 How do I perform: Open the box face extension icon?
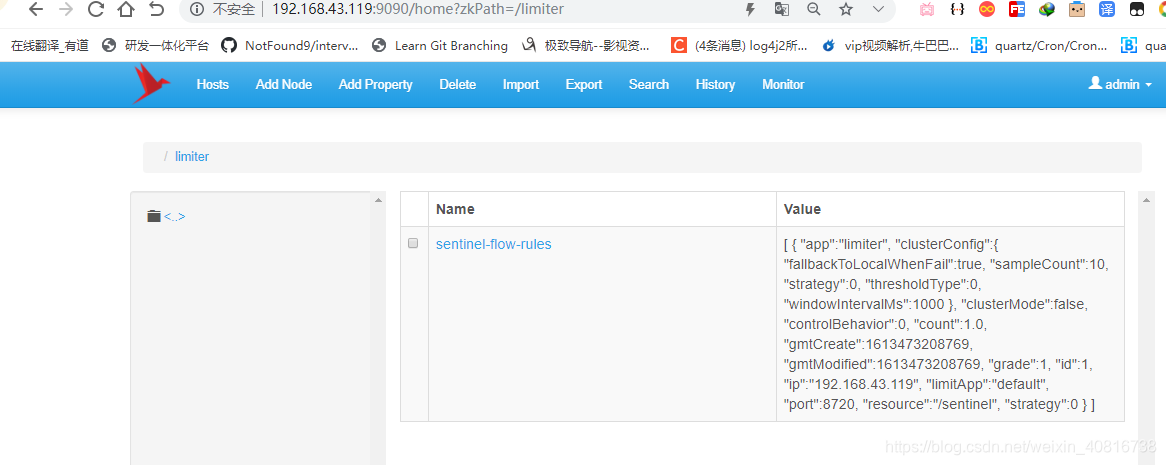(x=1077, y=9)
